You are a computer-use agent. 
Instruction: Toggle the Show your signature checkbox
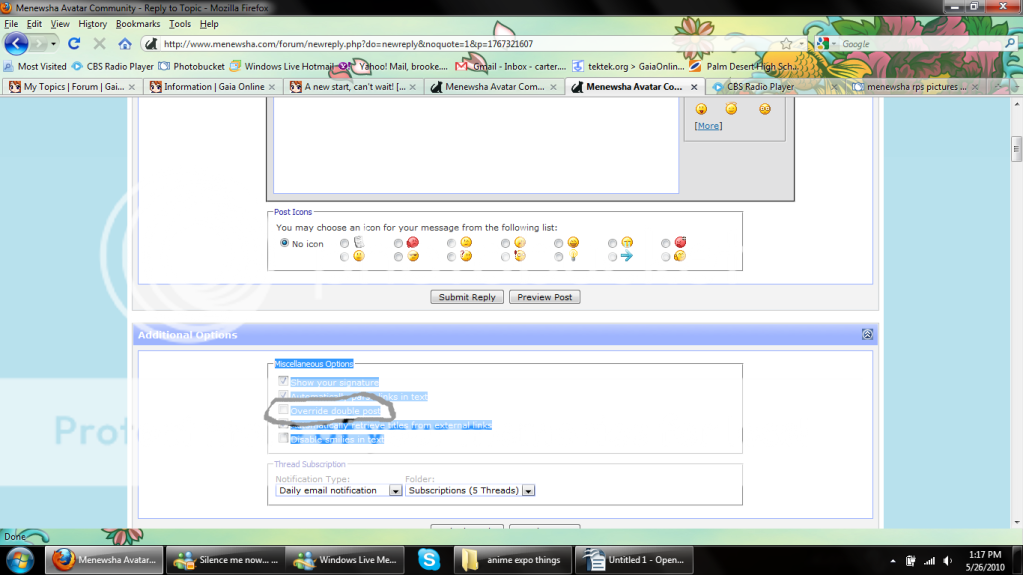pos(285,382)
